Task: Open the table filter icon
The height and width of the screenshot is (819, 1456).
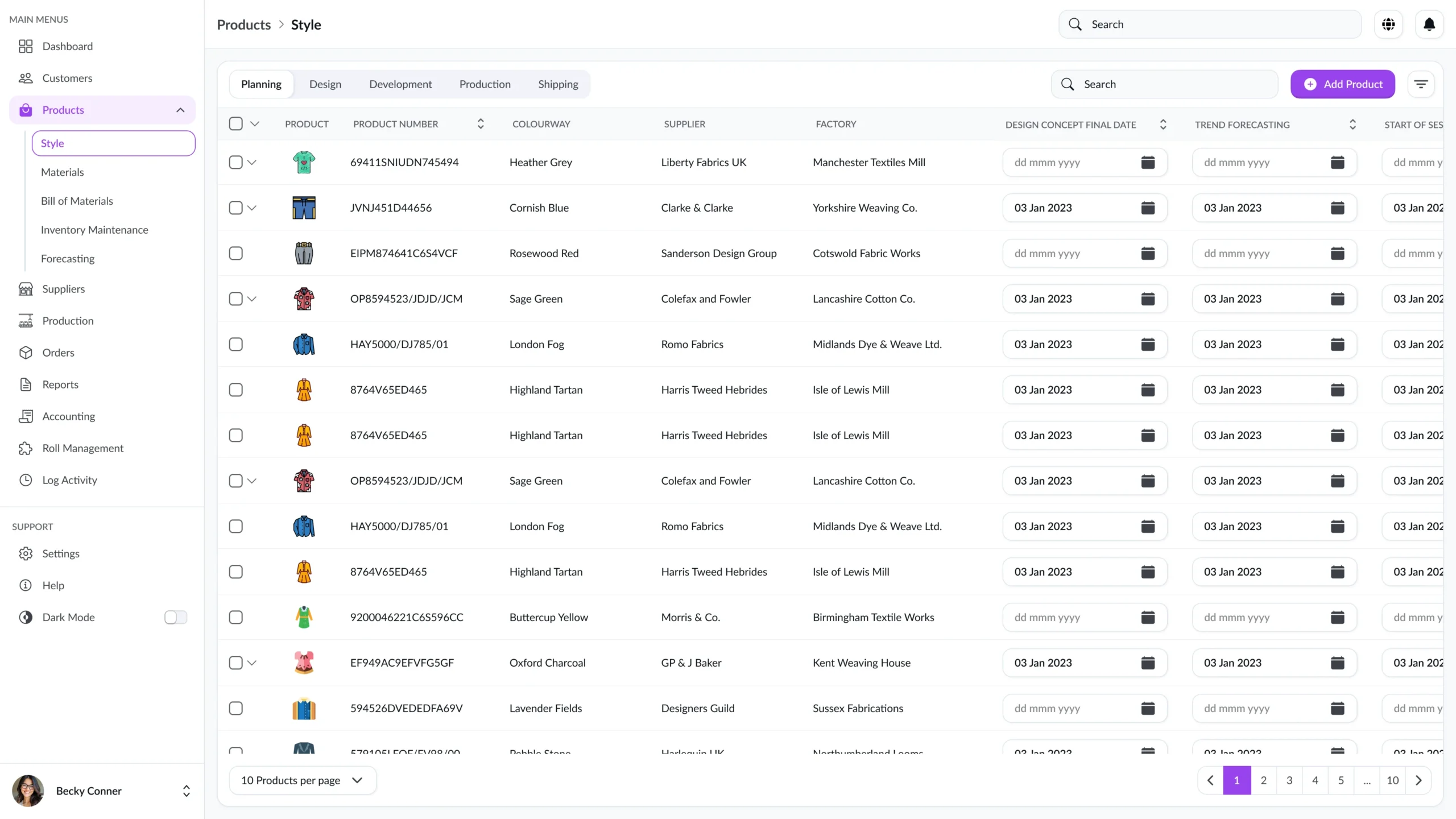Action: [1421, 84]
